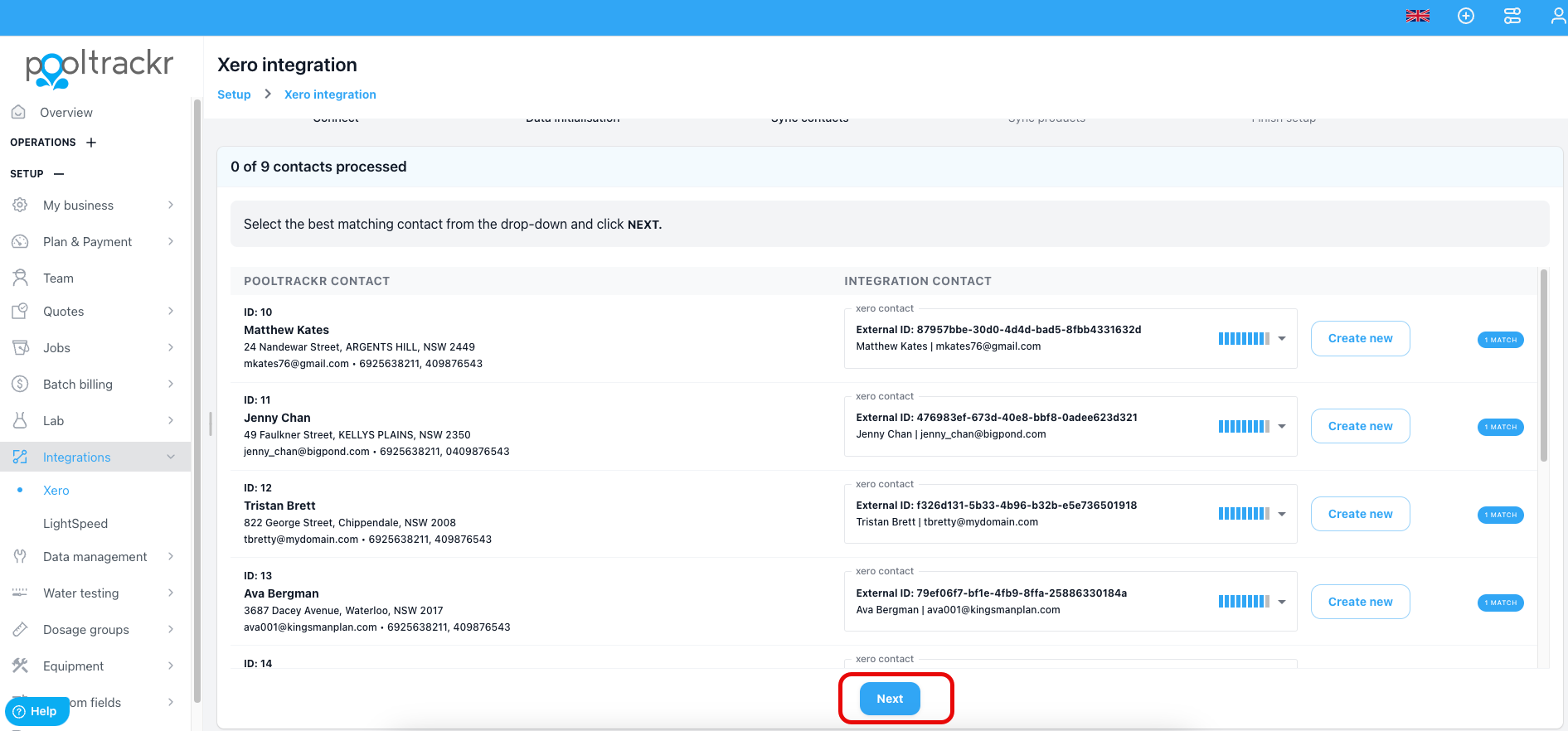The image size is (1568, 731).
Task: Click match strength bar for Jenny Chan
Action: coord(1244,426)
